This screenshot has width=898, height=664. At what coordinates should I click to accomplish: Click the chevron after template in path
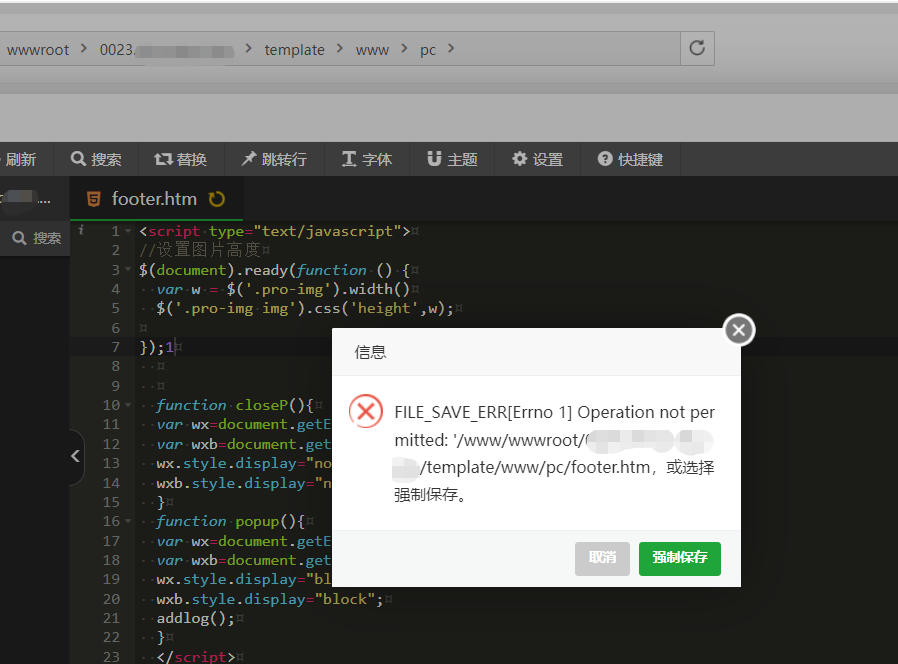coord(340,49)
